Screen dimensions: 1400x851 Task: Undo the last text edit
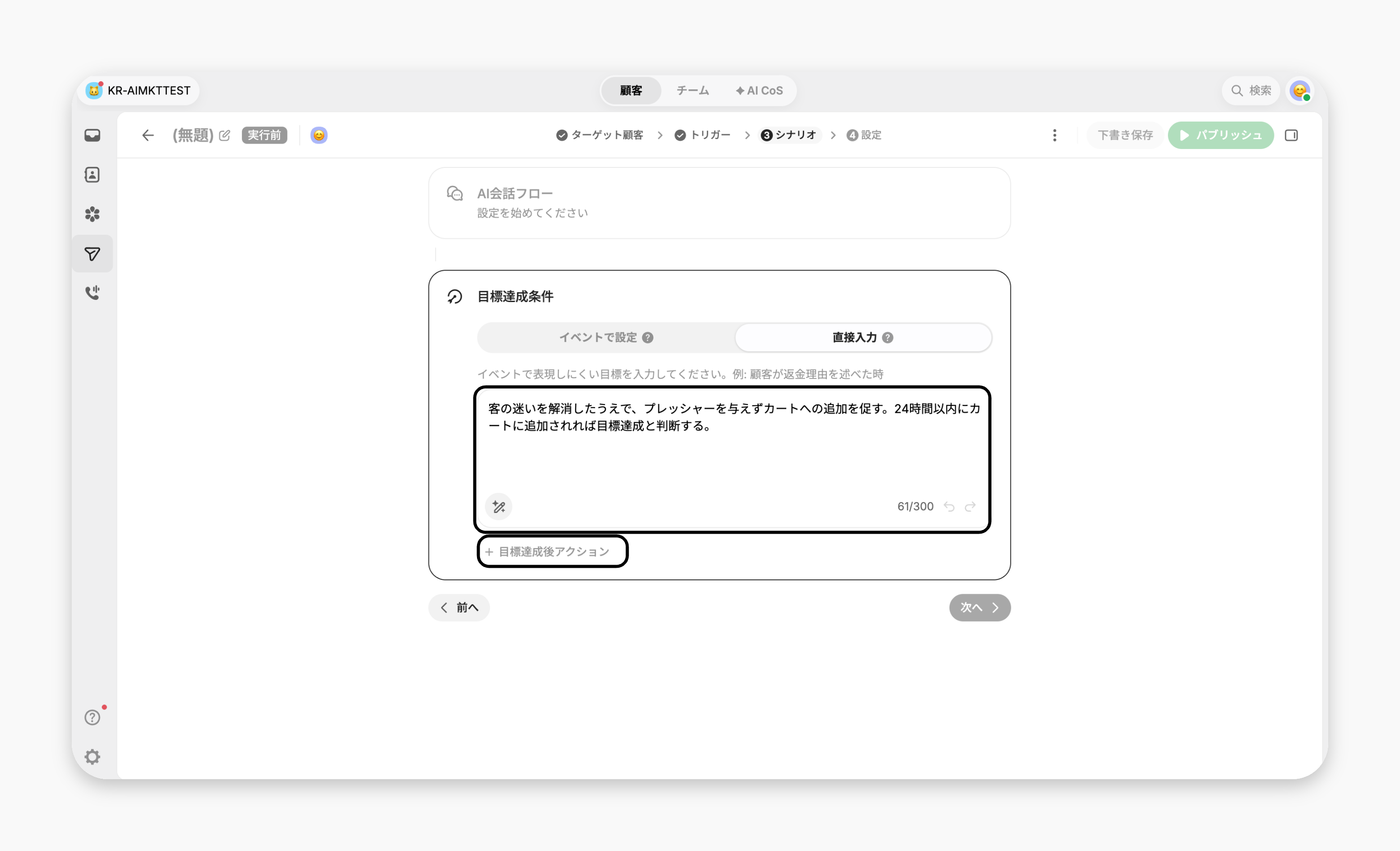[x=949, y=506]
